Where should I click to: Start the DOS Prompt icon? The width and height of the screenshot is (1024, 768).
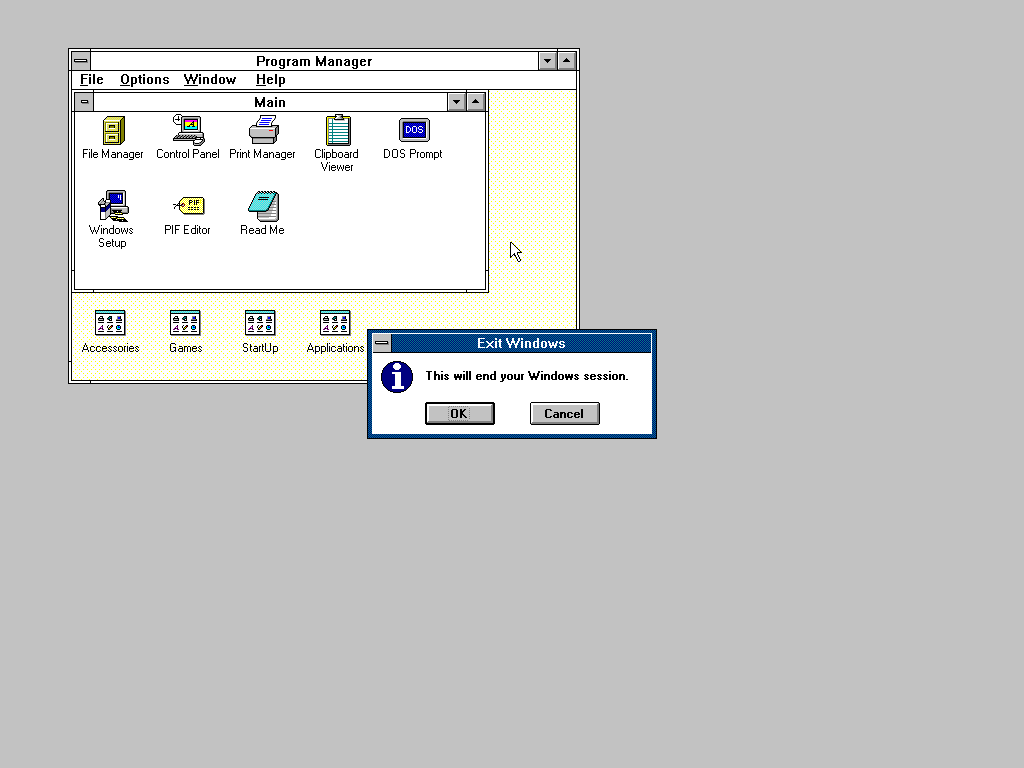click(413, 131)
